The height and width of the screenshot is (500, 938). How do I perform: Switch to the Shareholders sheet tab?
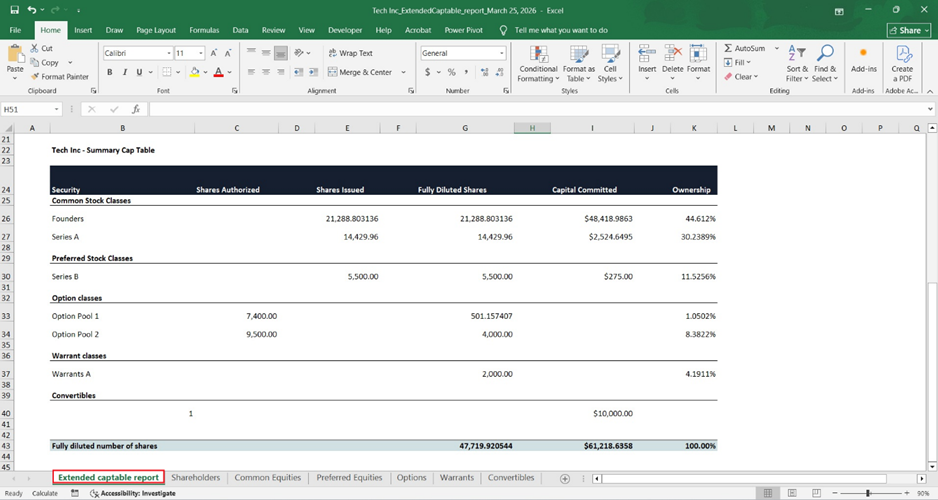coord(195,478)
